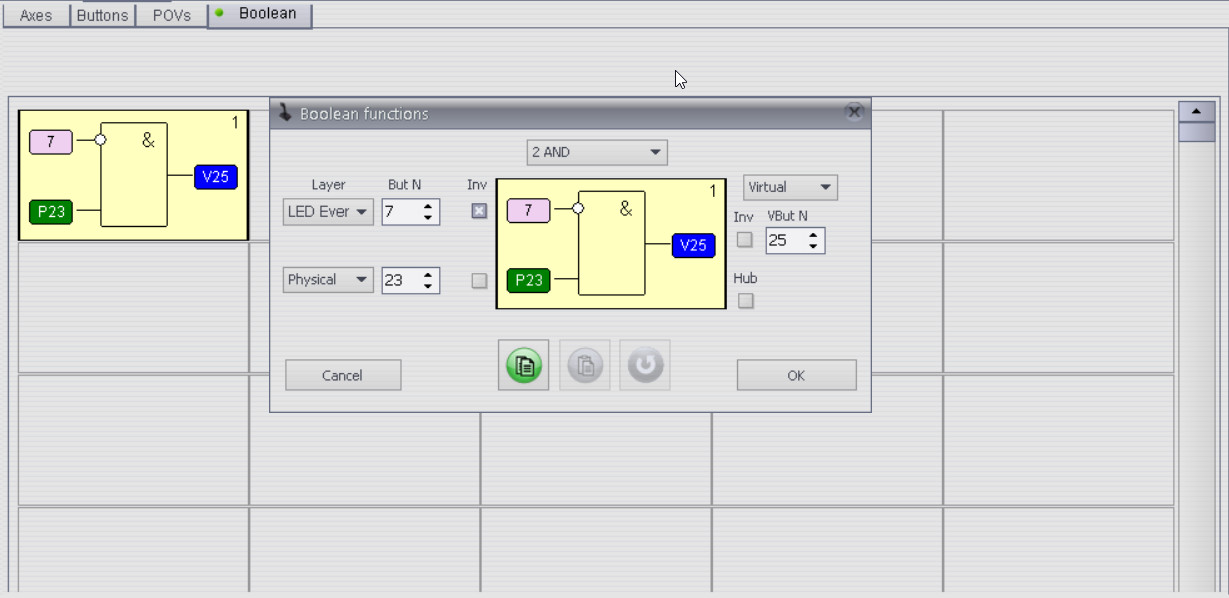
Task: Open the 2 AND function dropdown
Action: pyautogui.click(x=597, y=153)
